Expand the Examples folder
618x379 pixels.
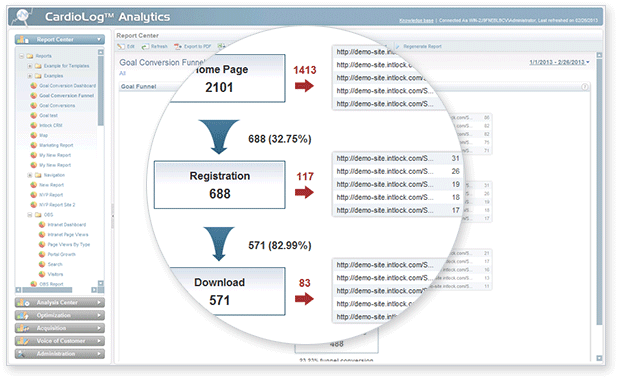30,76
